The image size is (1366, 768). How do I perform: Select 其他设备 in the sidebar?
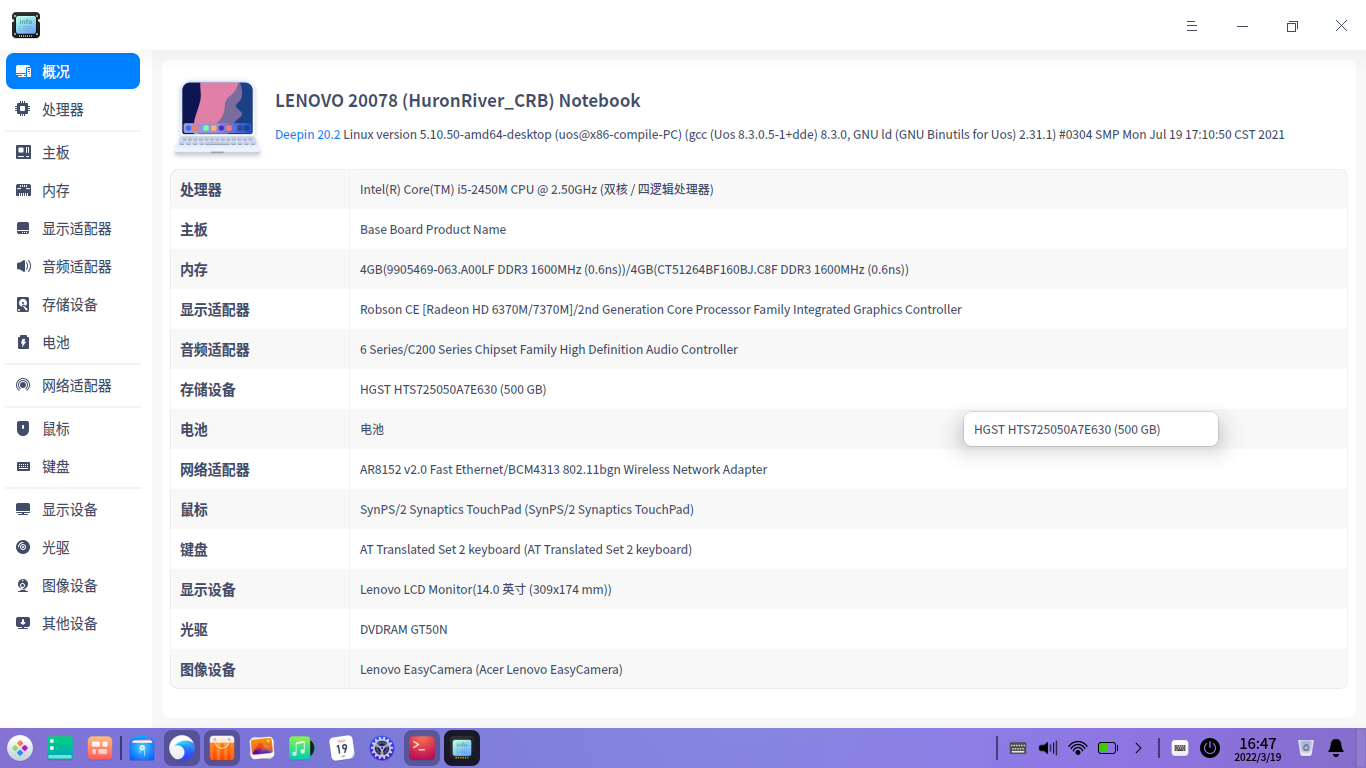pyautogui.click(x=73, y=623)
